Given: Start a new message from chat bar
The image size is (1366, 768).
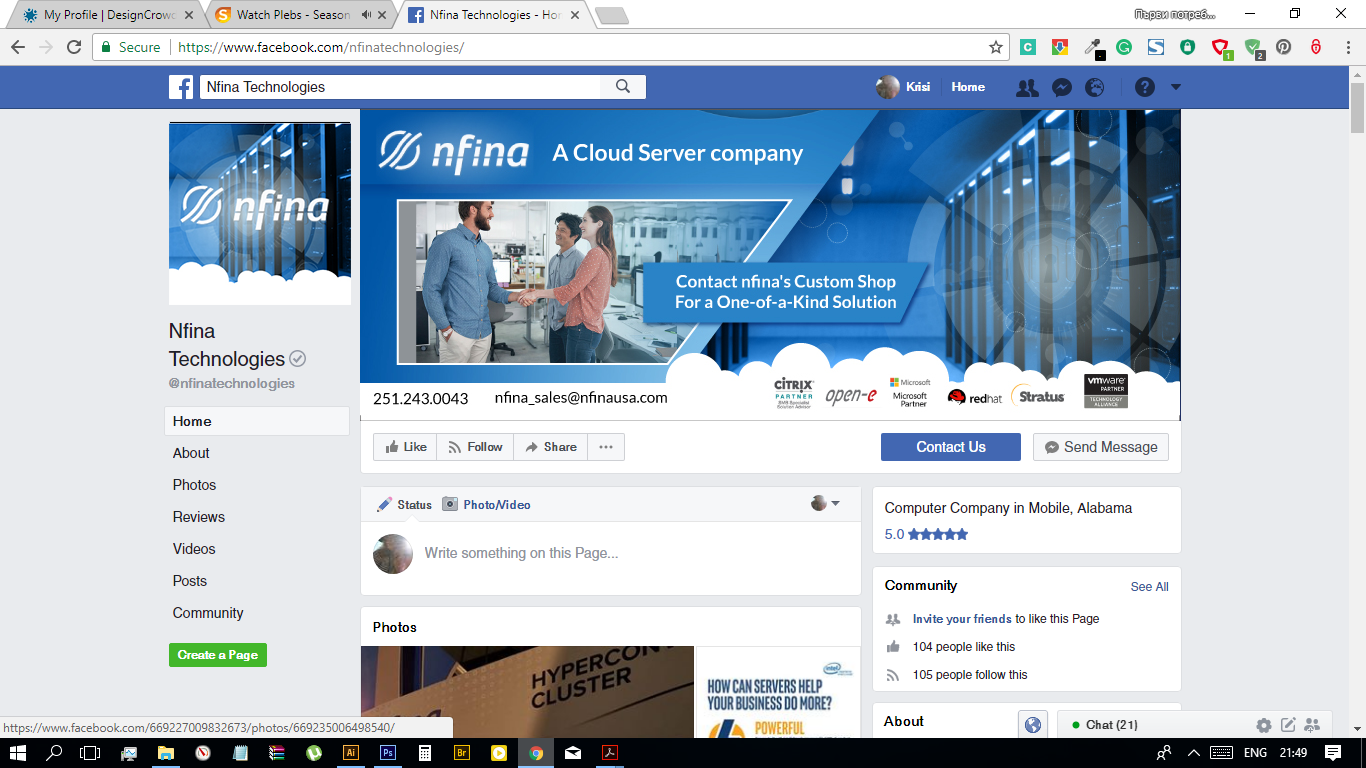Looking at the screenshot, I should point(1288,725).
